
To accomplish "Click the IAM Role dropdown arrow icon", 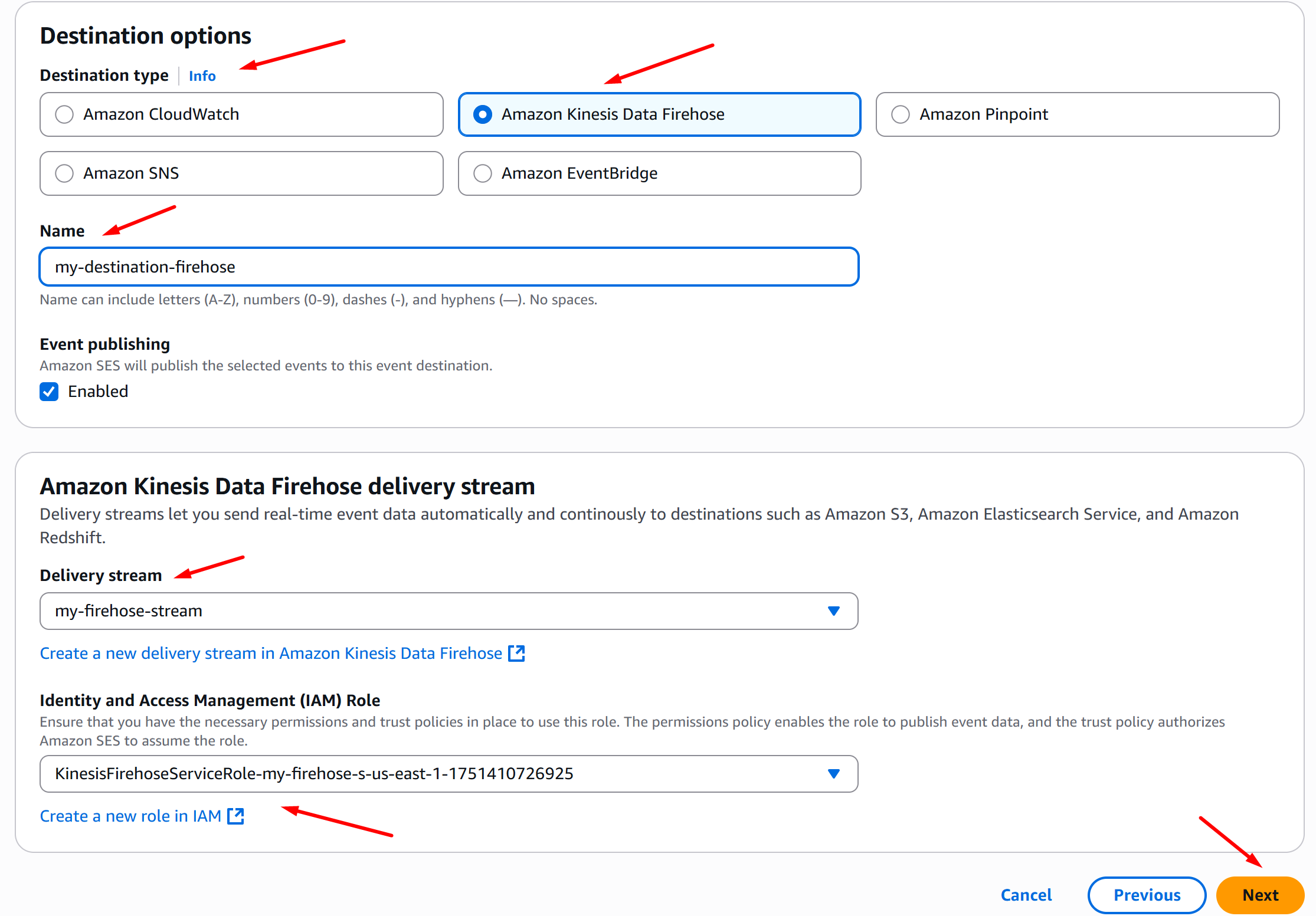I will tap(833, 774).
